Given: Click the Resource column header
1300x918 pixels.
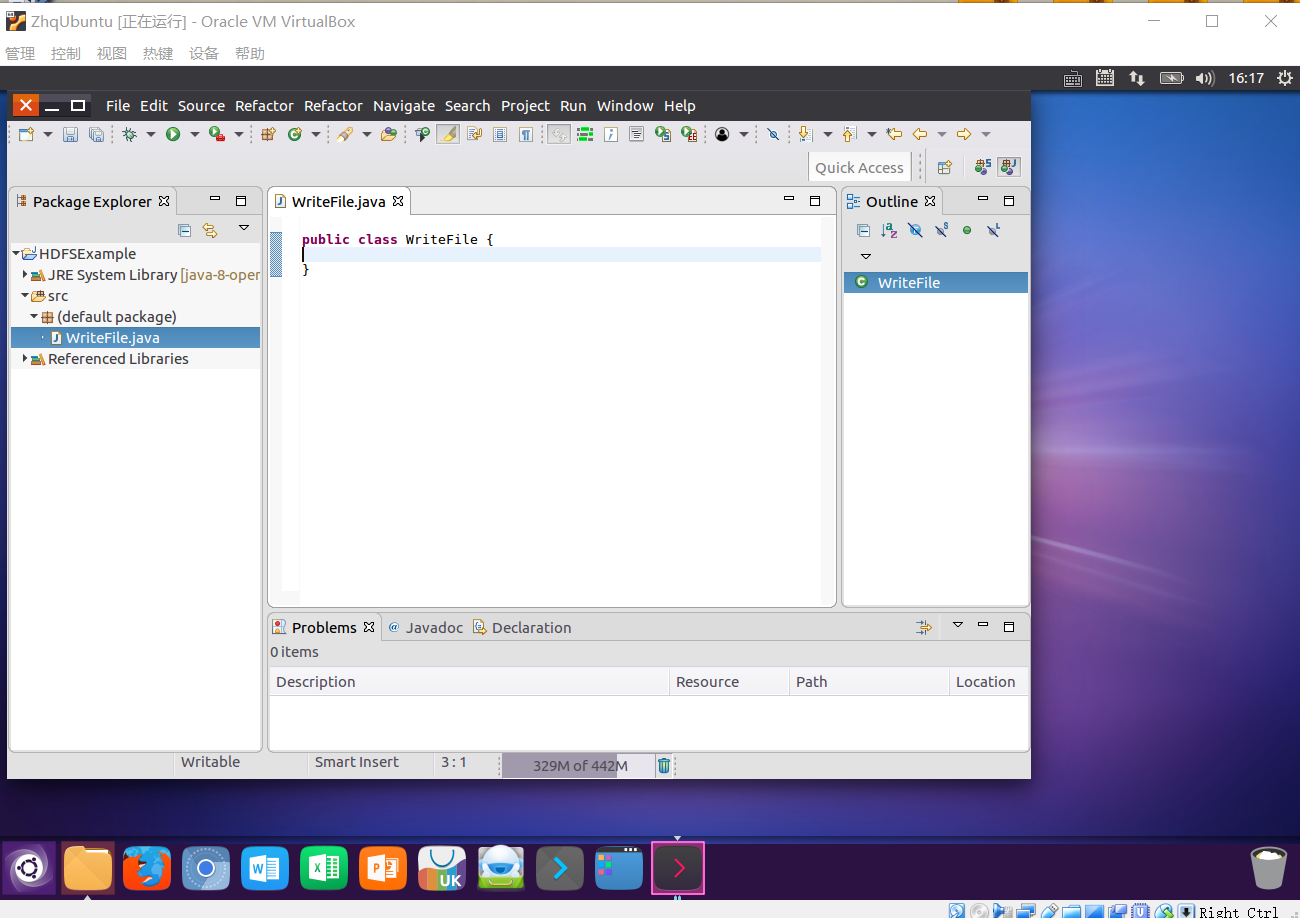Looking at the screenshot, I should coord(729,682).
